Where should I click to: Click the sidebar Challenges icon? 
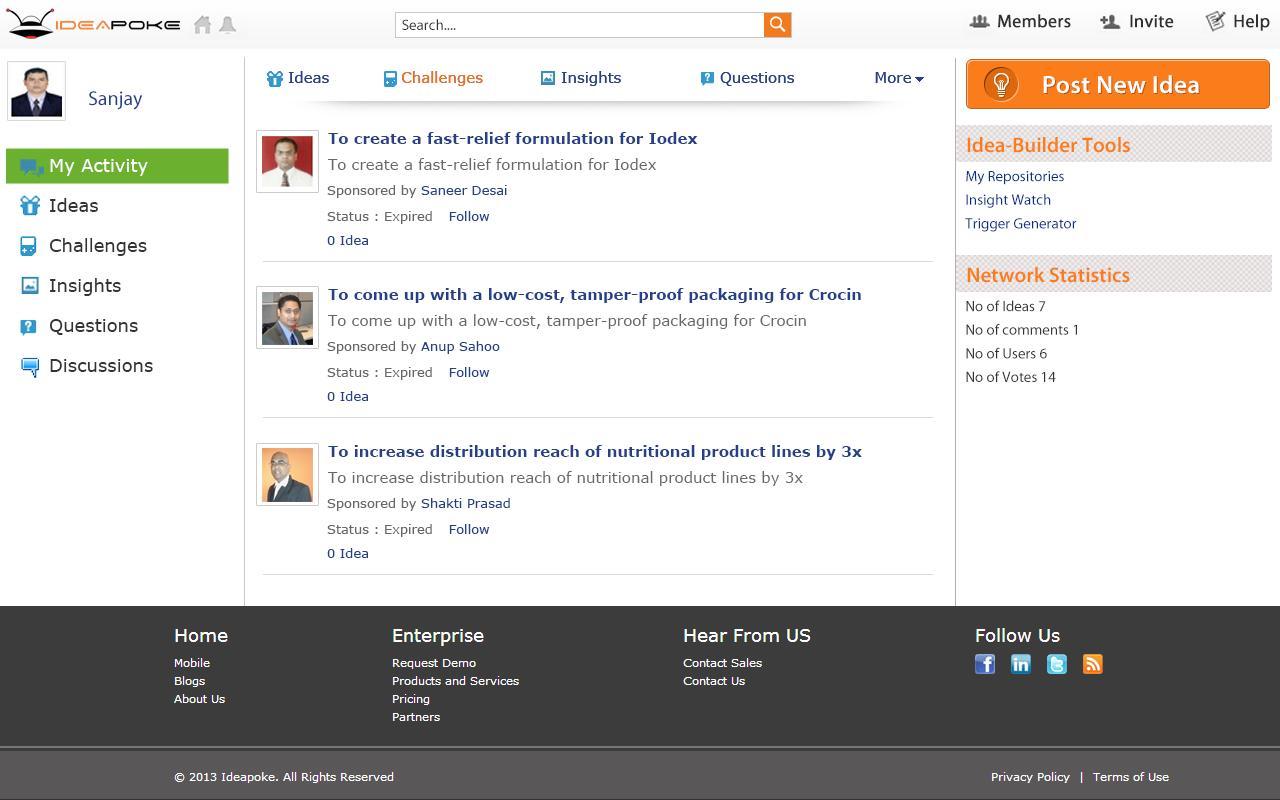click(x=29, y=246)
